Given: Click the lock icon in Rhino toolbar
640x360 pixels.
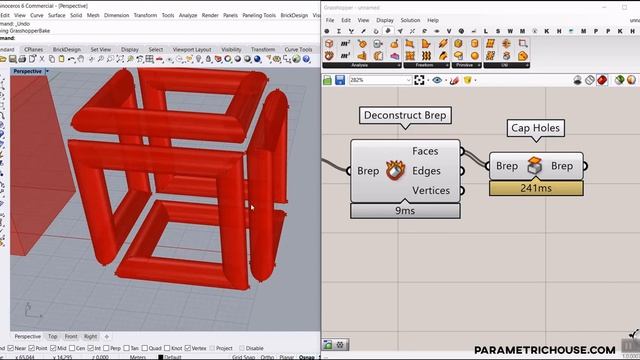Looking at the screenshot, I should click(x=209, y=59).
